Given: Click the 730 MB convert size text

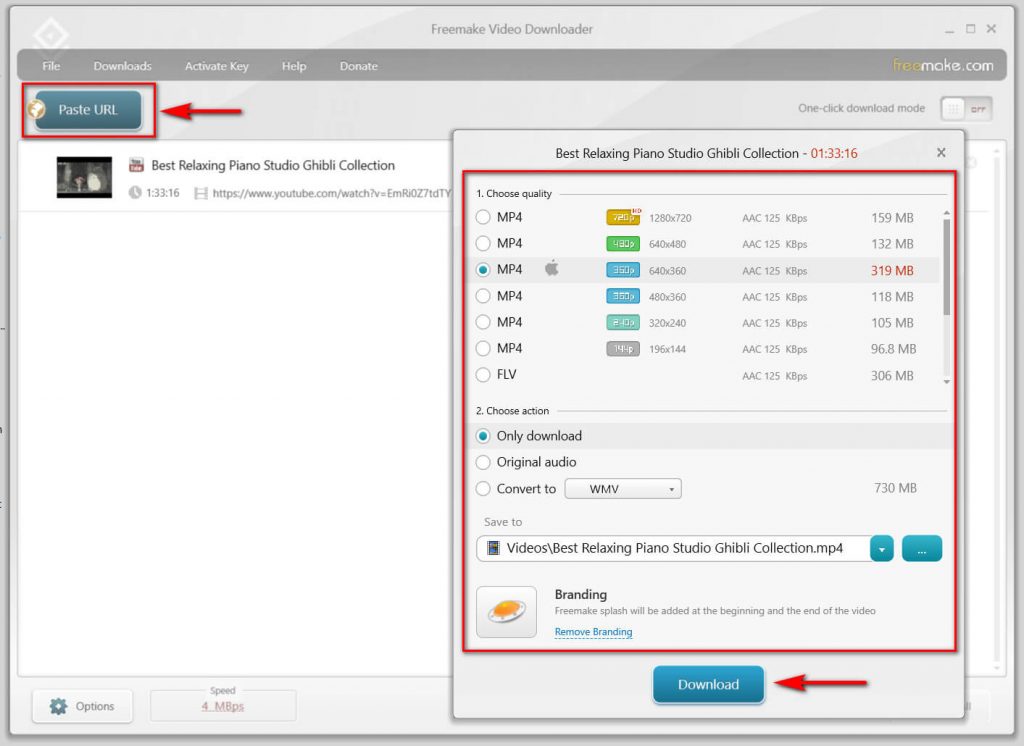Looking at the screenshot, I should 895,488.
